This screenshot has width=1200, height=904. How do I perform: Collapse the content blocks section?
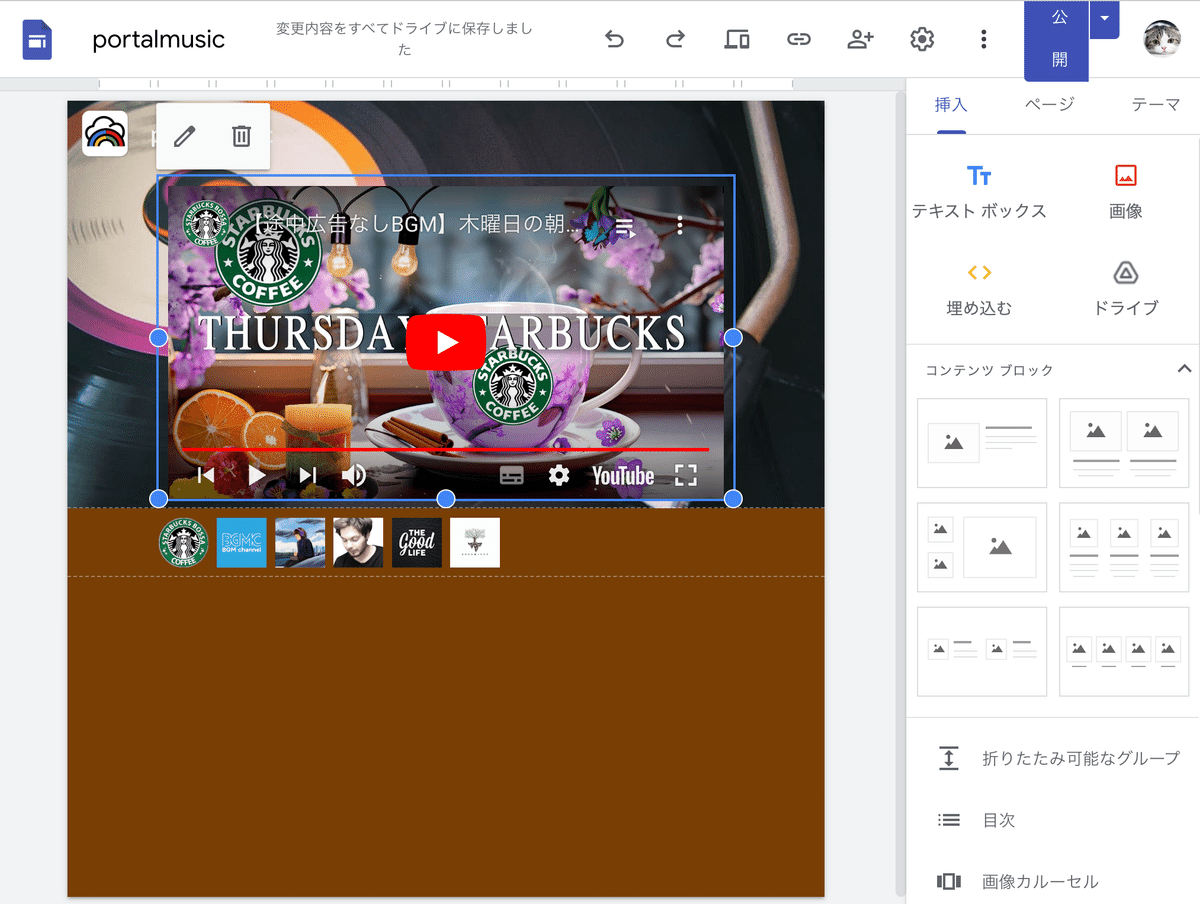click(x=1184, y=369)
